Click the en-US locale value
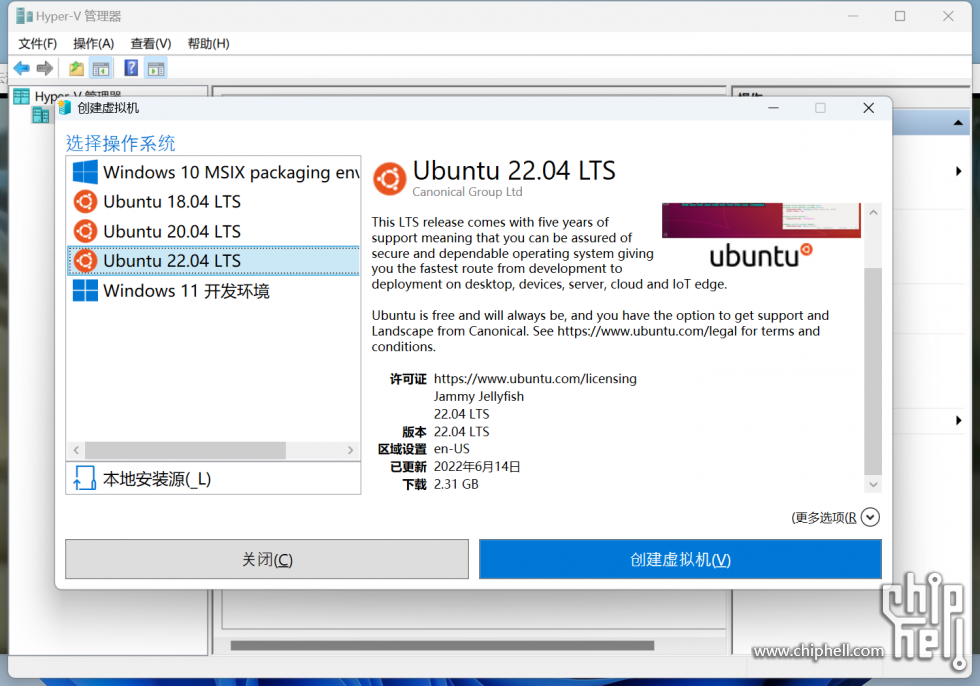Viewport: 980px width, 686px height. click(451, 449)
